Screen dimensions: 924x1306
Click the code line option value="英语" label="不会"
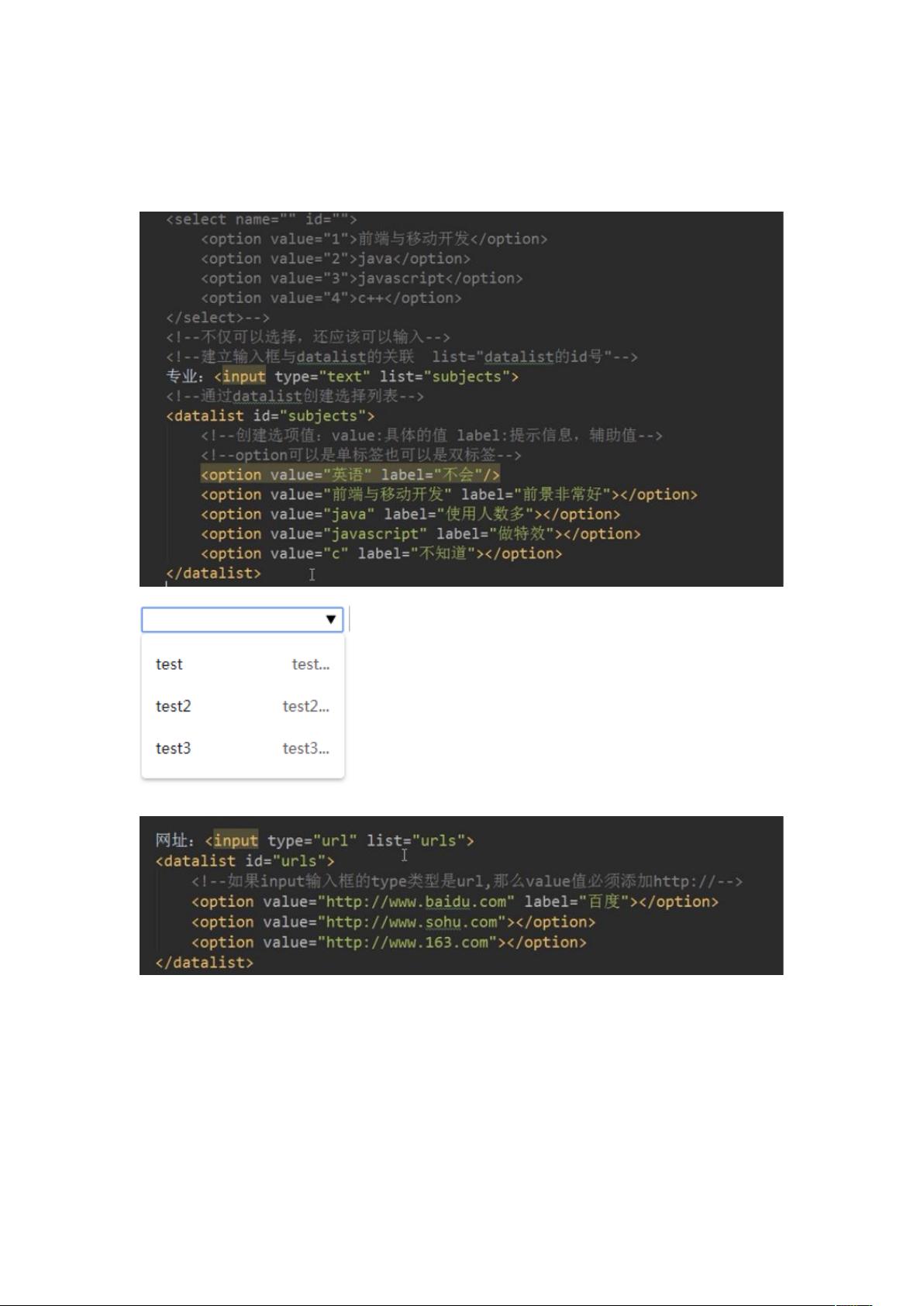[x=350, y=474]
